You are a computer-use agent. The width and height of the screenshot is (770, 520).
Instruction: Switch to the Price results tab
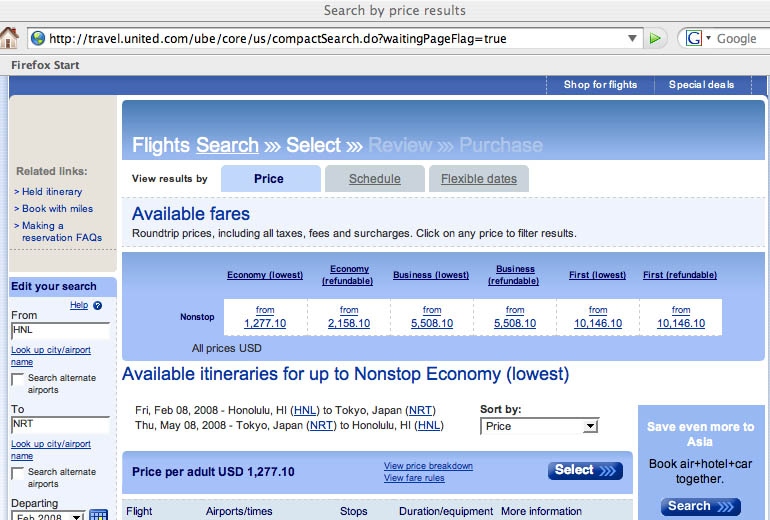point(269,179)
